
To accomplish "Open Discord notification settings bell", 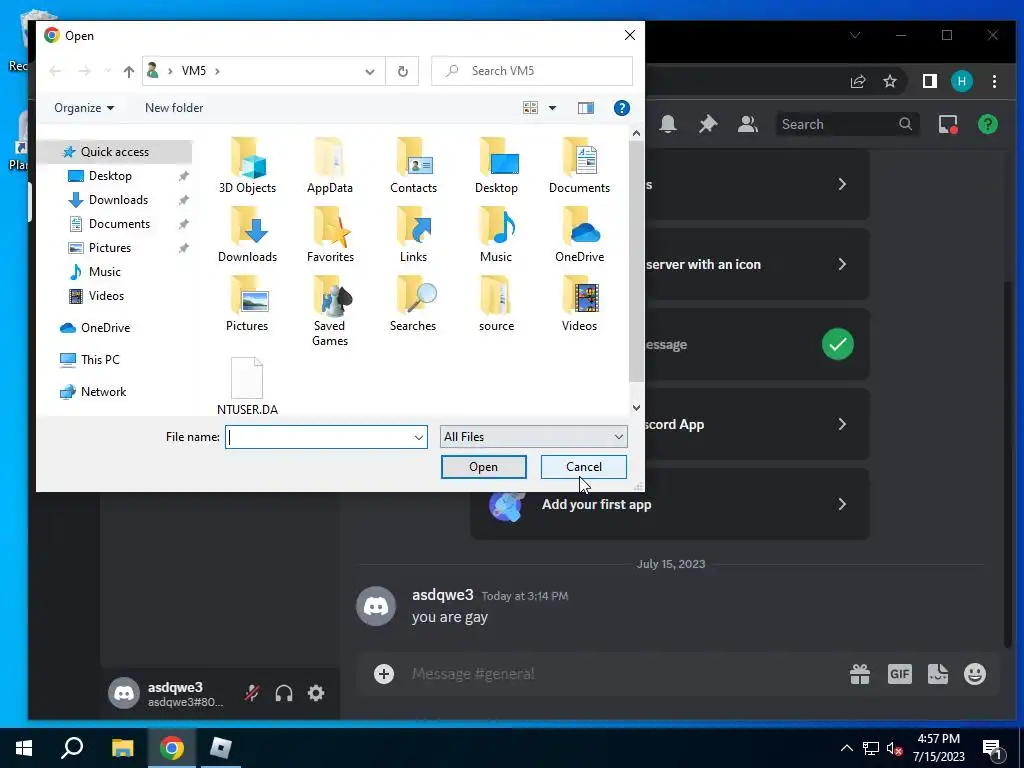I will point(667,124).
